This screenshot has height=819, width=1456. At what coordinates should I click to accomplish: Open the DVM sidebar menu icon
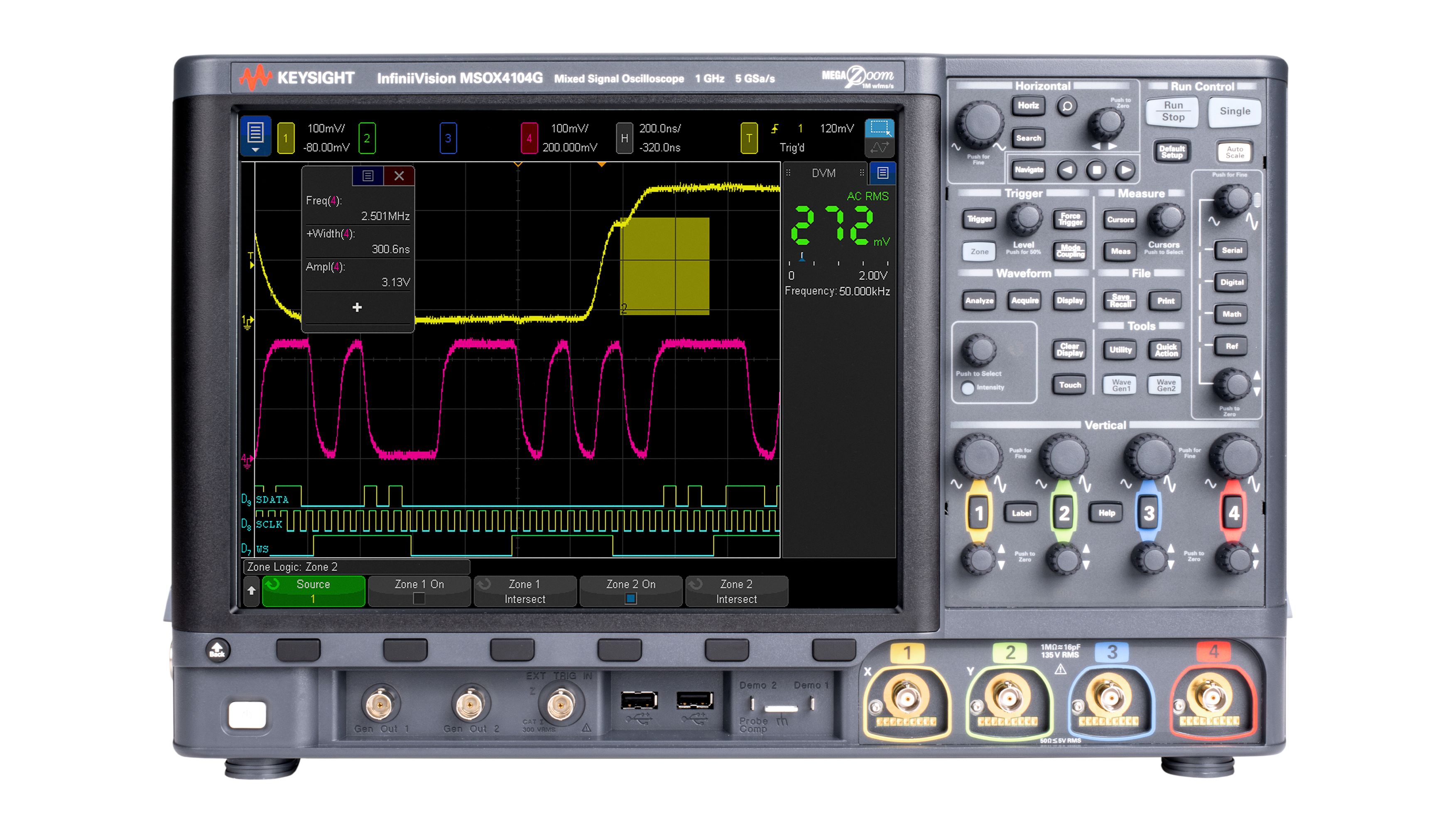coord(882,173)
